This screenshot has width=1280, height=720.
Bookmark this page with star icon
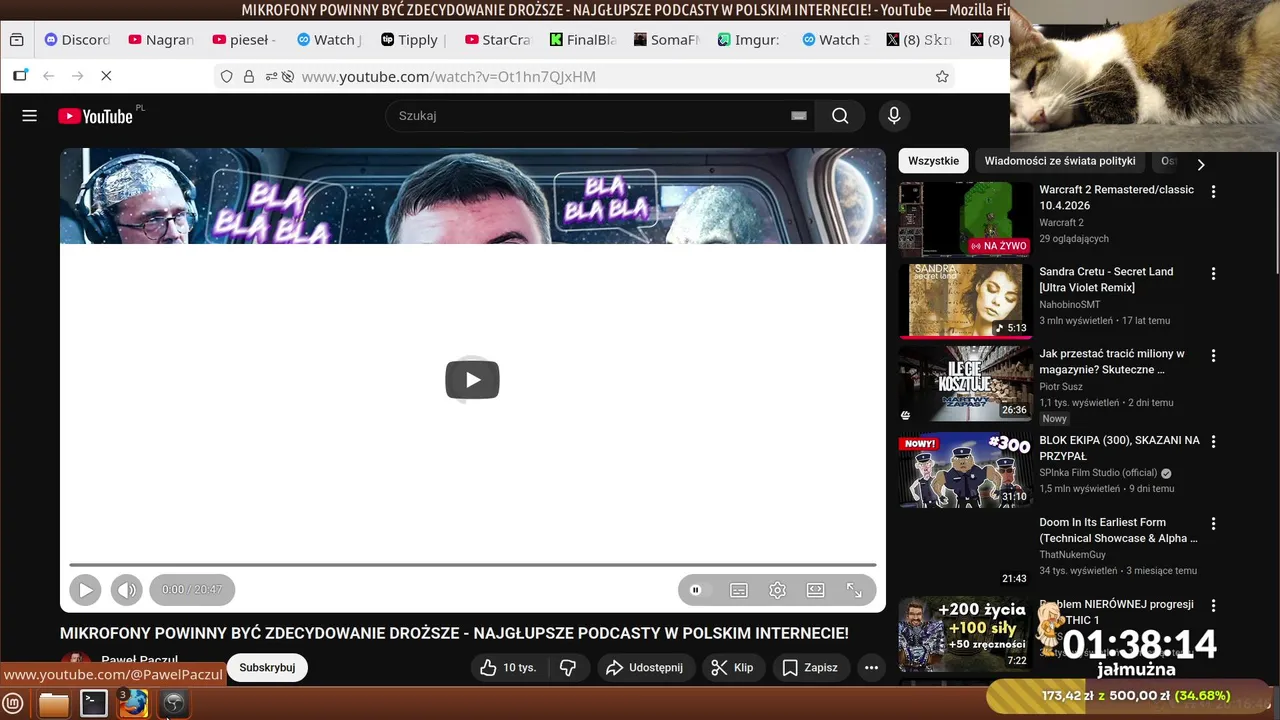[942, 76]
